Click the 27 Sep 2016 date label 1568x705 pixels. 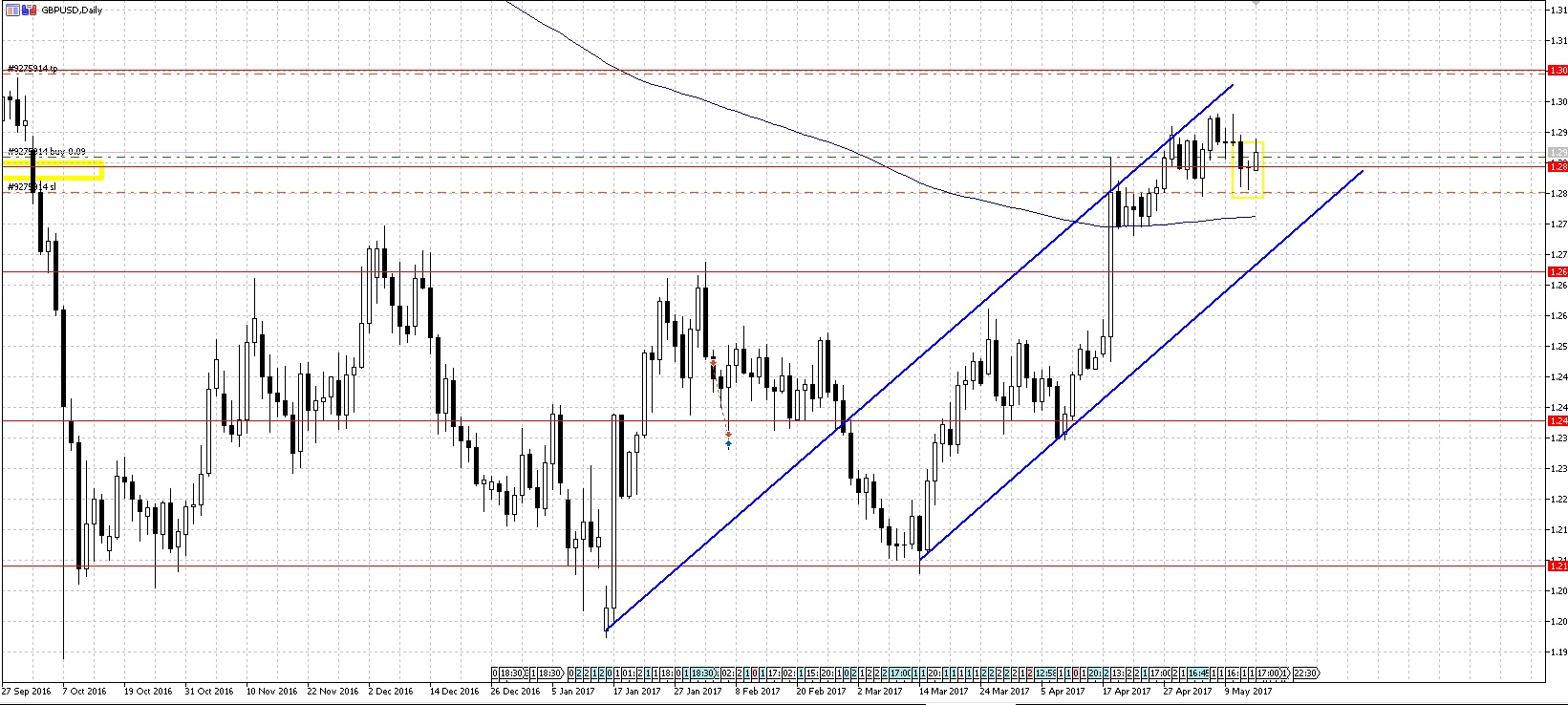point(27,691)
